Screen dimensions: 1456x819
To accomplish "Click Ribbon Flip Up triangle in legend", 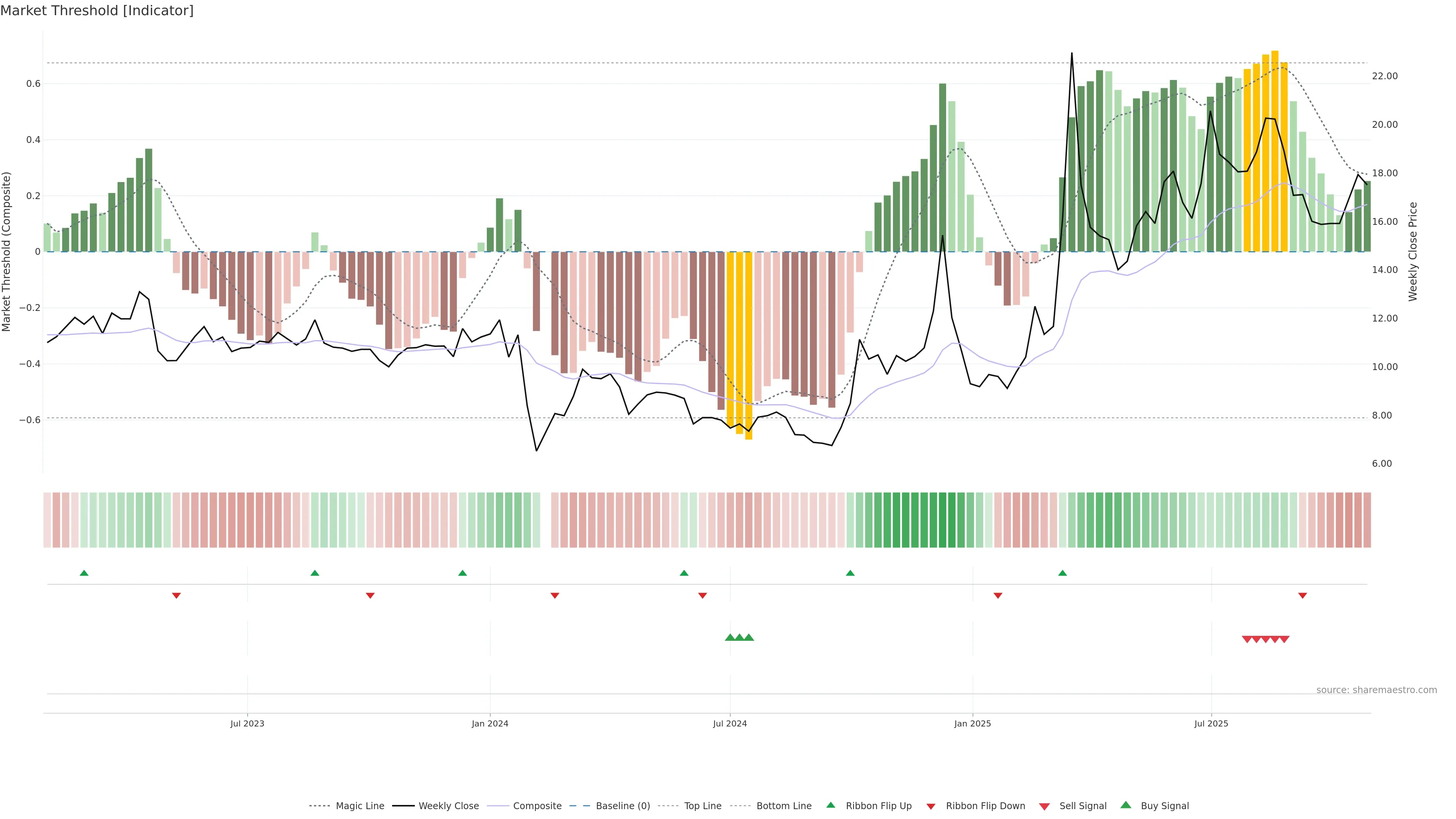I will click(x=830, y=805).
